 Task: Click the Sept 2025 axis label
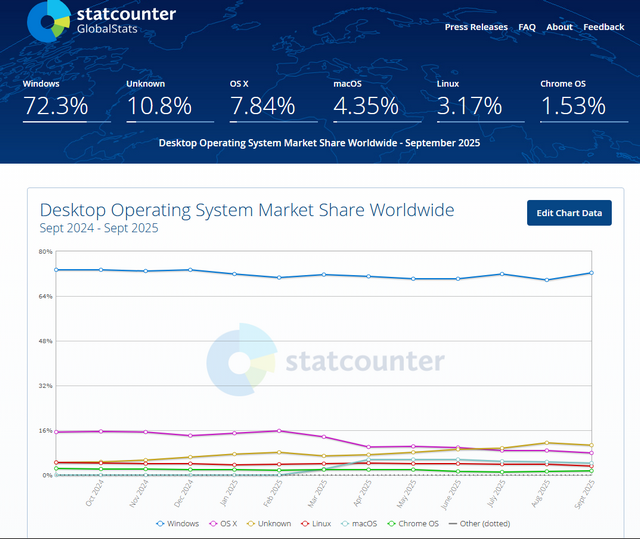click(584, 494)
